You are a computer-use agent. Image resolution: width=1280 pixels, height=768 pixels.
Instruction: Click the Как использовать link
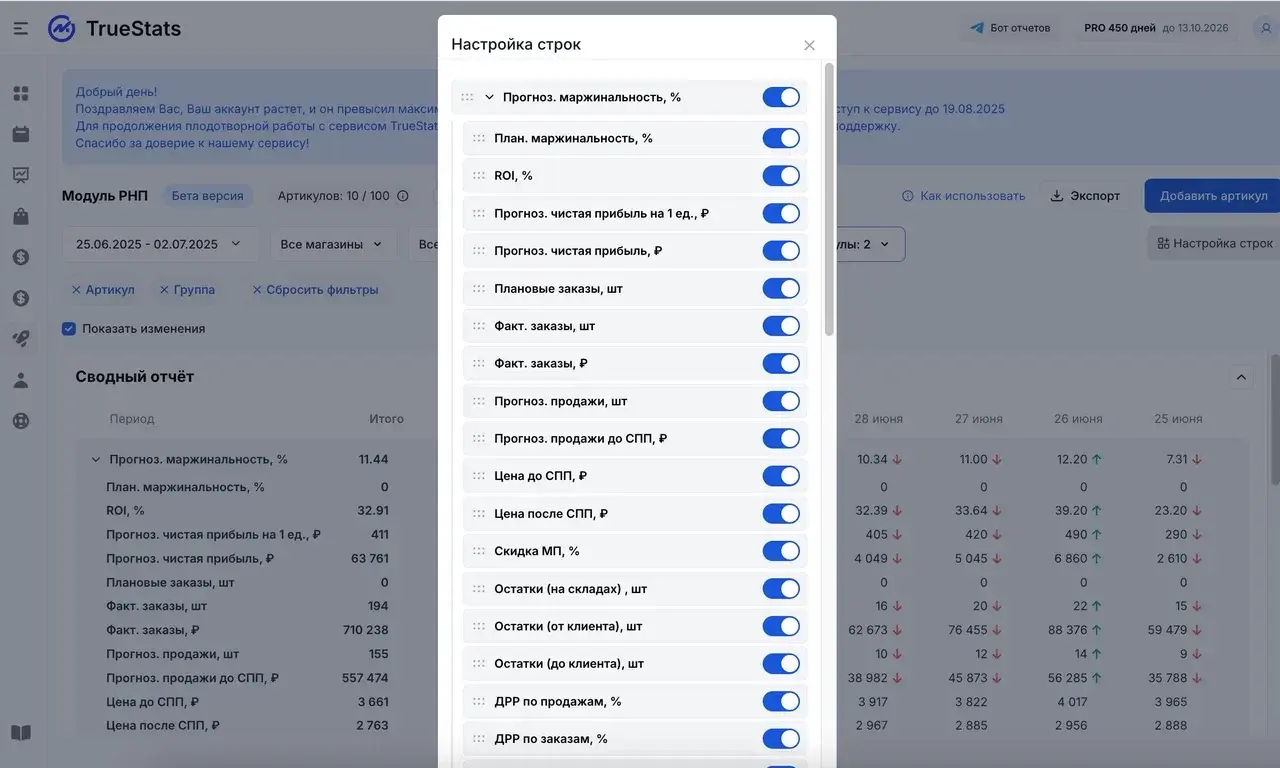pos(964,196)
